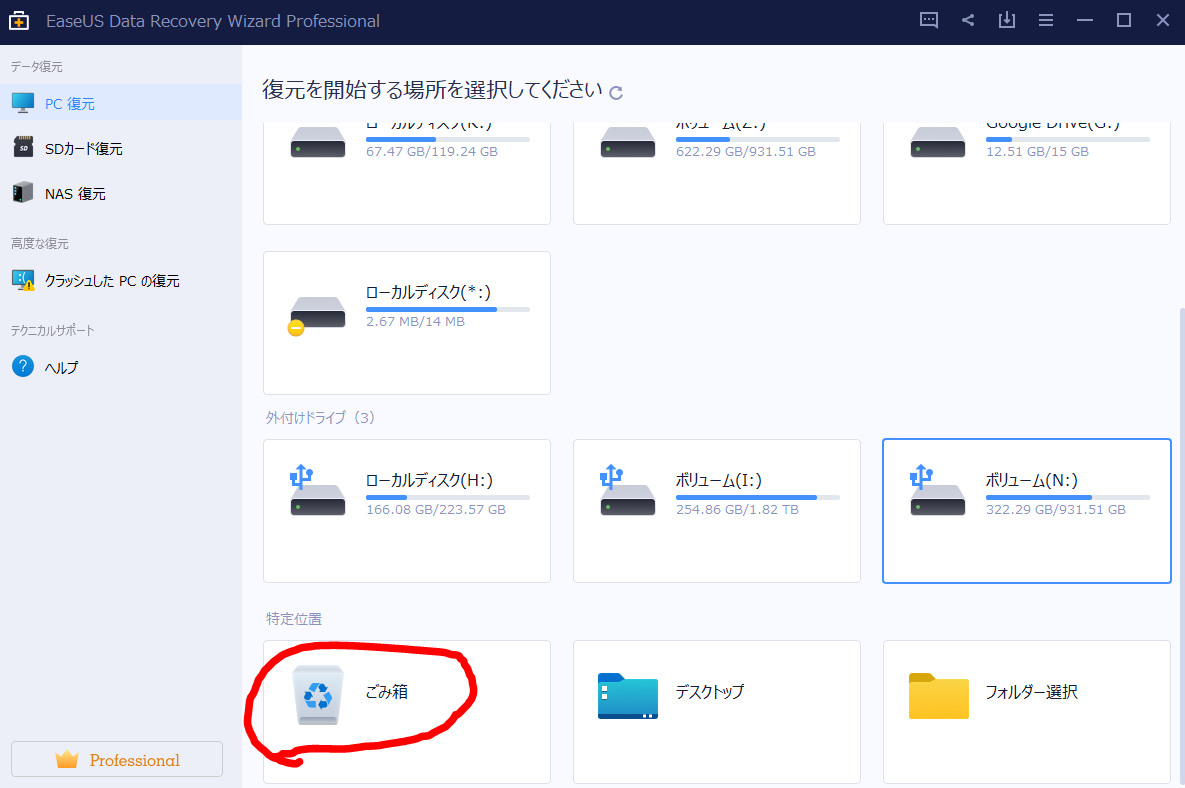
Task: Click the PC monitor icon in sidebar
Action: (x=23, y=103)
